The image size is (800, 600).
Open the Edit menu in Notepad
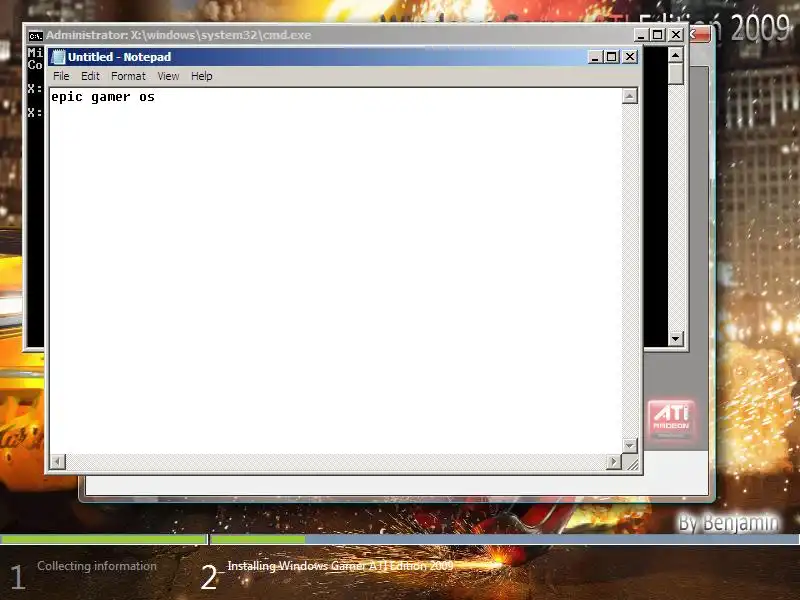coord(90,76)
